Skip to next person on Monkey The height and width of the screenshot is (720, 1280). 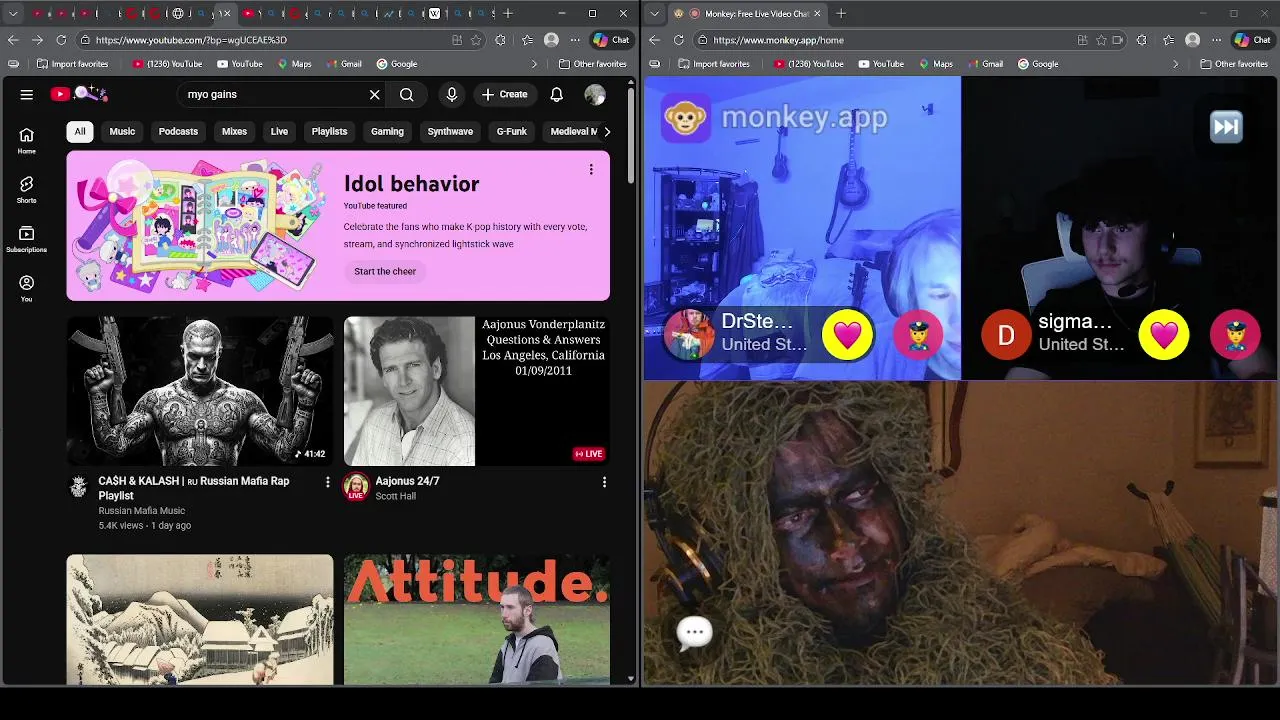[x=1226, y=127]
